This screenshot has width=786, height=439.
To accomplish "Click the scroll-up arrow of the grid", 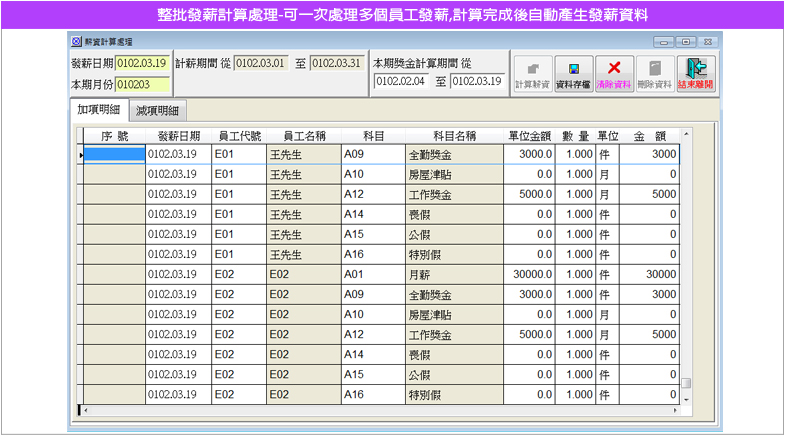I will click(686, 134).
